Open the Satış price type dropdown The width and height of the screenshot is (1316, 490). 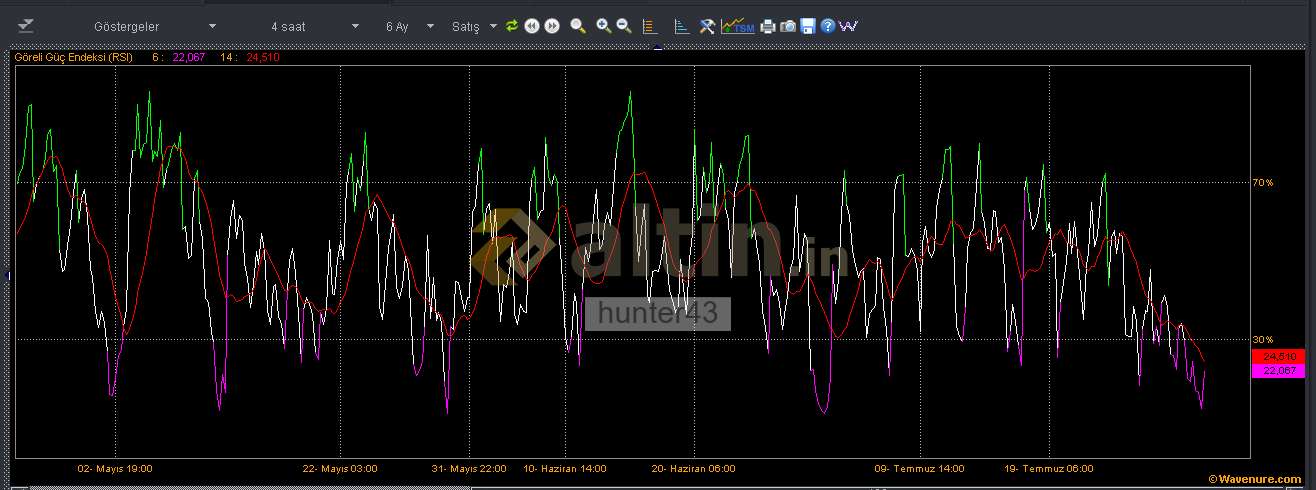[x=474, y=27]
